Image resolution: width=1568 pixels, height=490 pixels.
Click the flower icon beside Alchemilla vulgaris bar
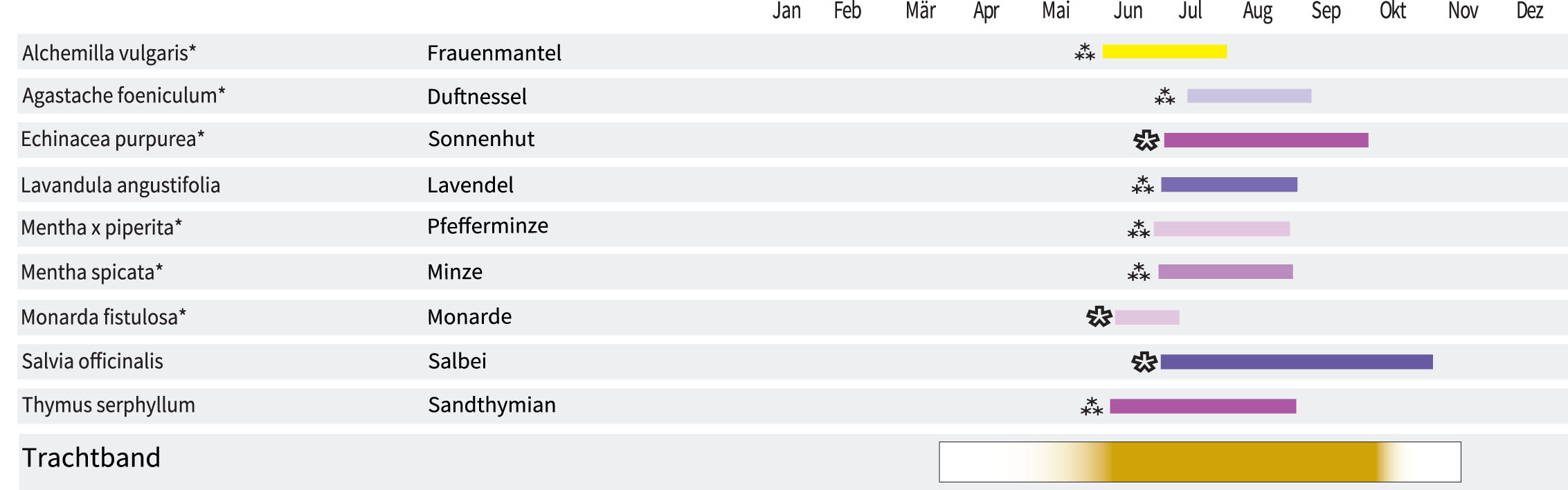(x=1084, y=52)
